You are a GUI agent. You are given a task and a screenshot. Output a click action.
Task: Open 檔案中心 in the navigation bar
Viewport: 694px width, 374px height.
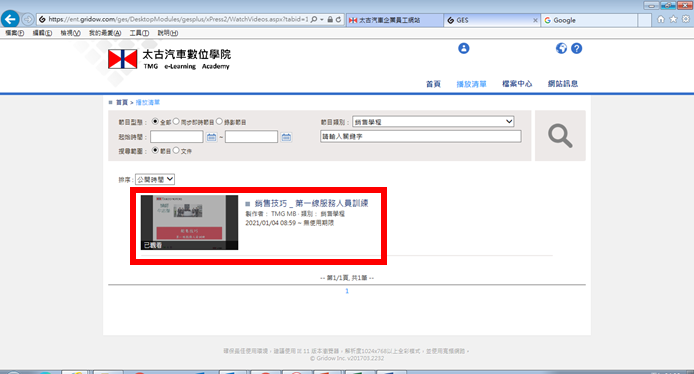(x=517, y=84)
